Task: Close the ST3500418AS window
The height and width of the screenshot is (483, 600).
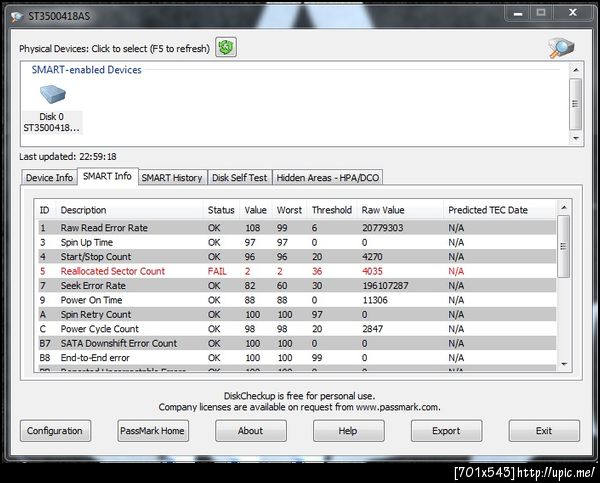Action: pos(572,13)
